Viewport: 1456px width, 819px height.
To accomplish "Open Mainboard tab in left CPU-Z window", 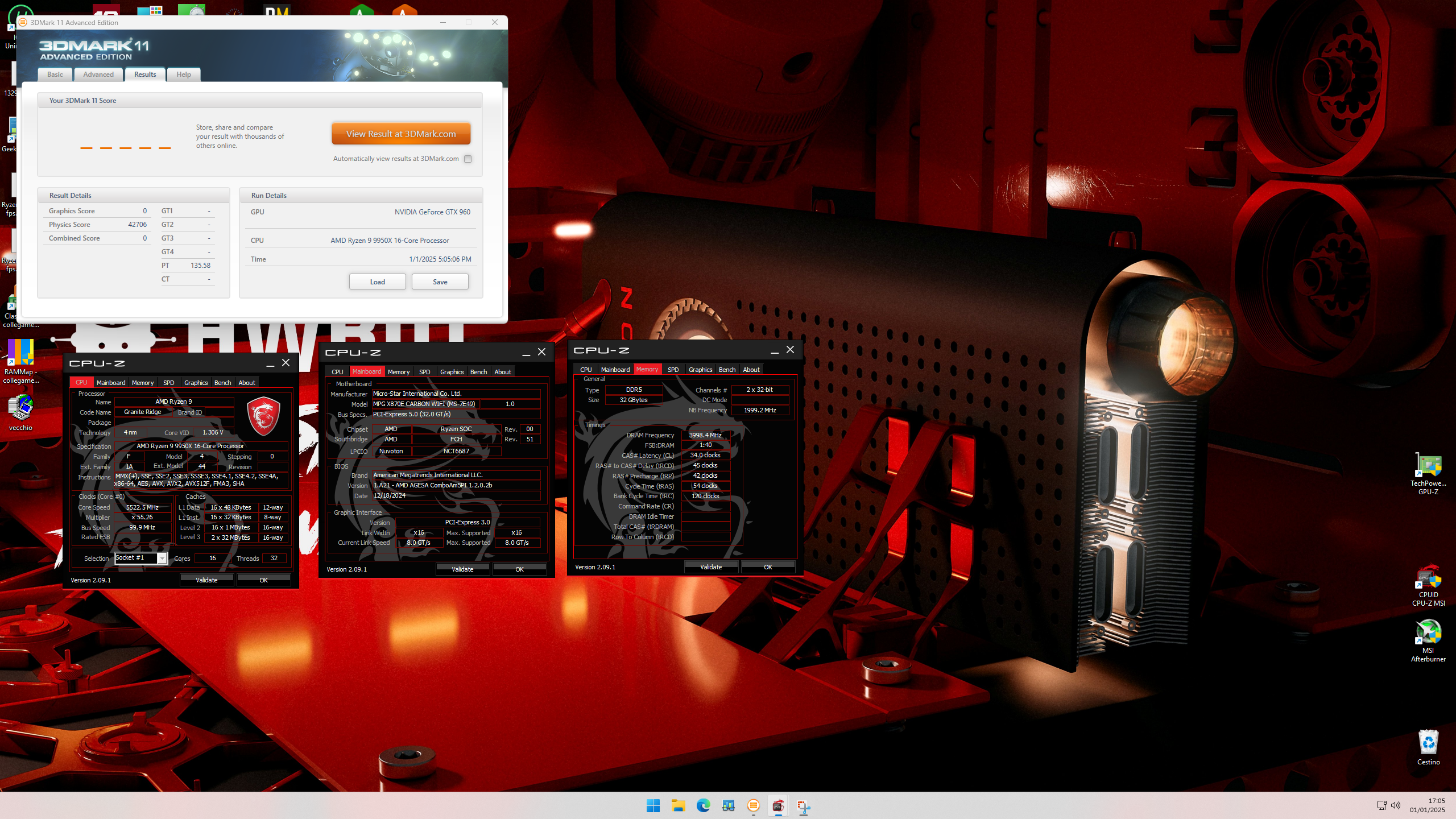I will (111, 383).
